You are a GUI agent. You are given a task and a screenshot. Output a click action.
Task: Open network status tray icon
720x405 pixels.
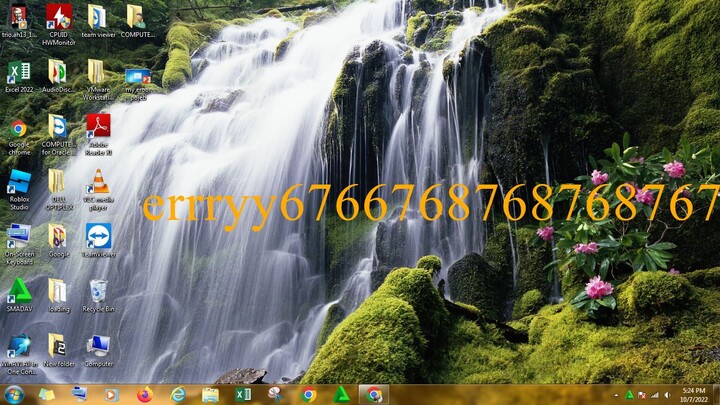click(655, 395)
